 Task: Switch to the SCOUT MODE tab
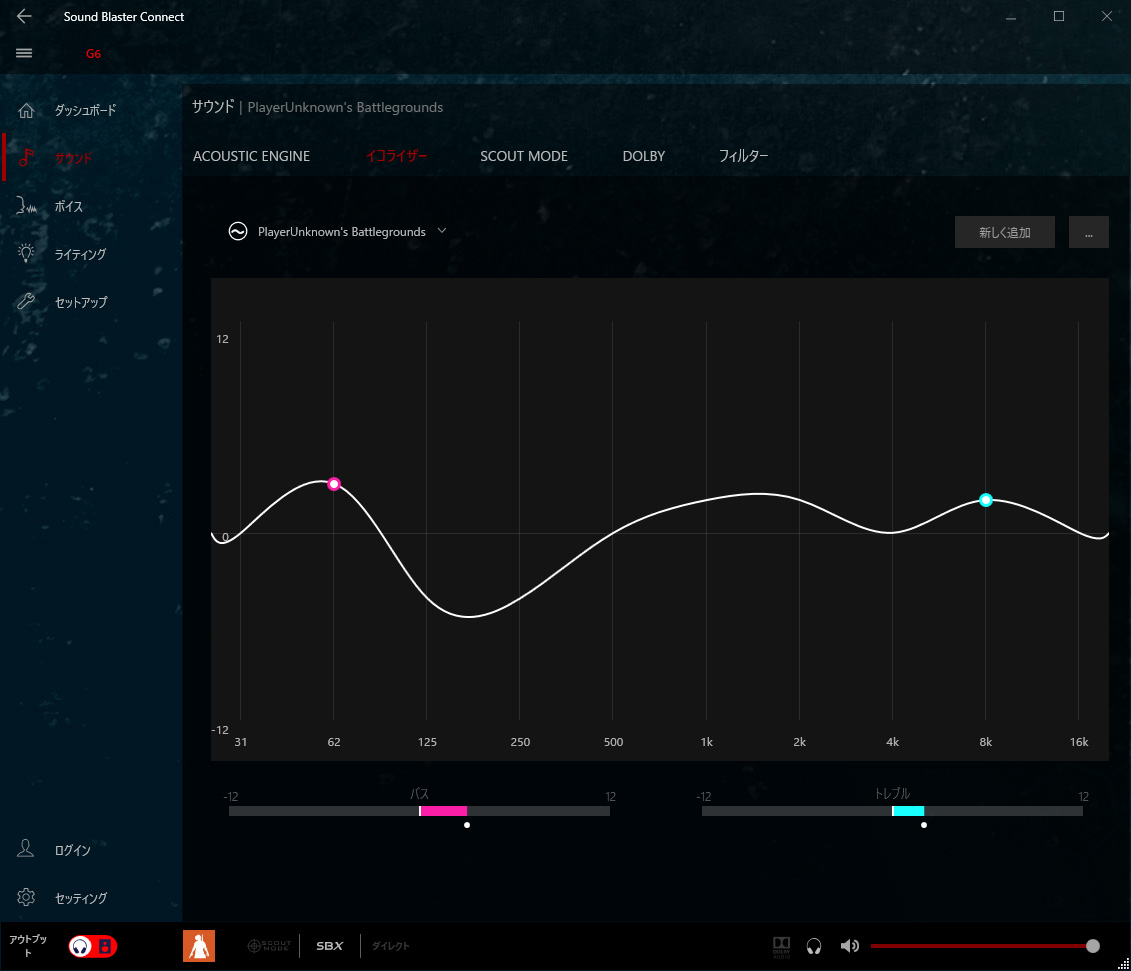(523, 156)
